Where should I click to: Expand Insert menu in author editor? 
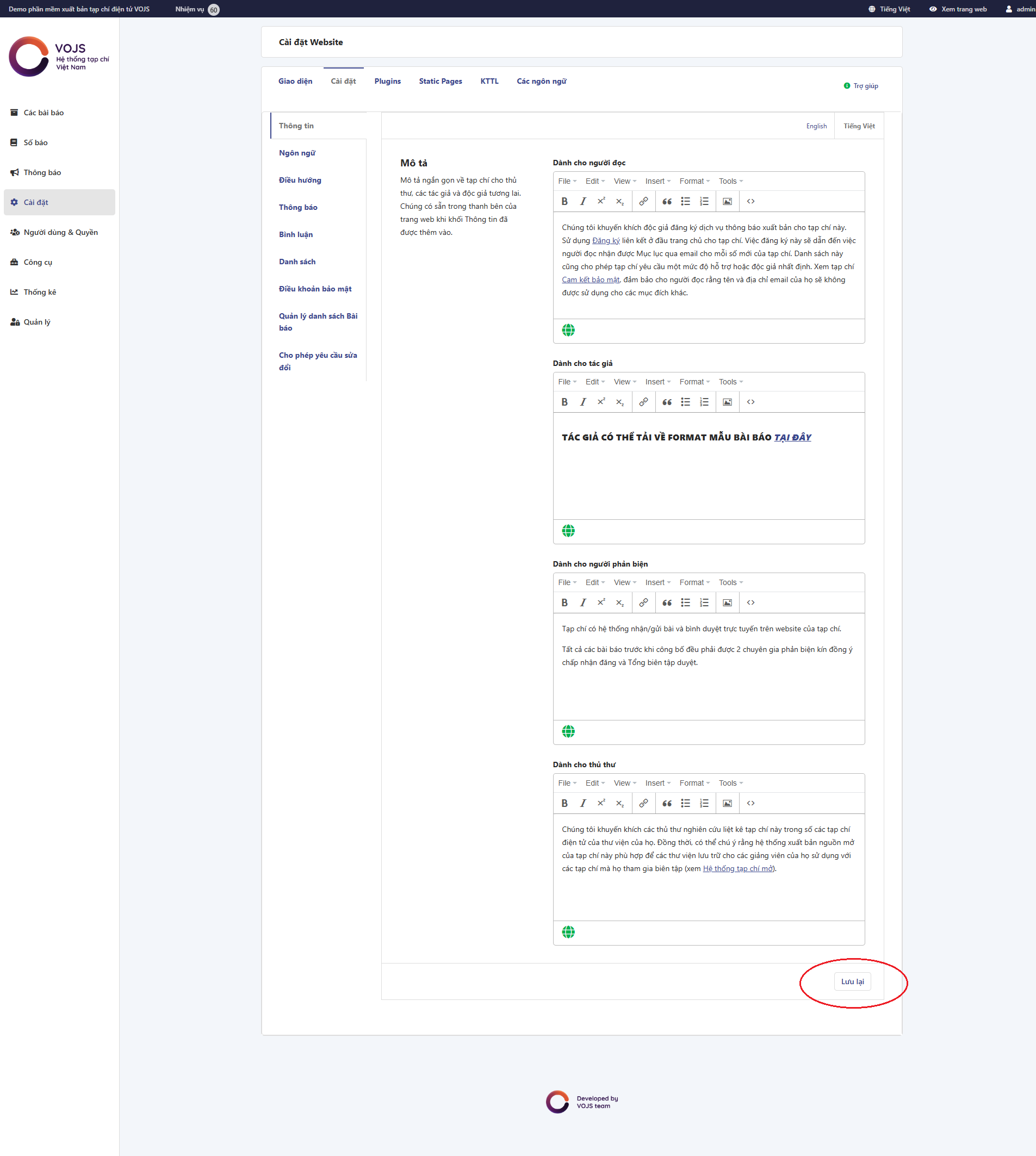click(657, 382)
